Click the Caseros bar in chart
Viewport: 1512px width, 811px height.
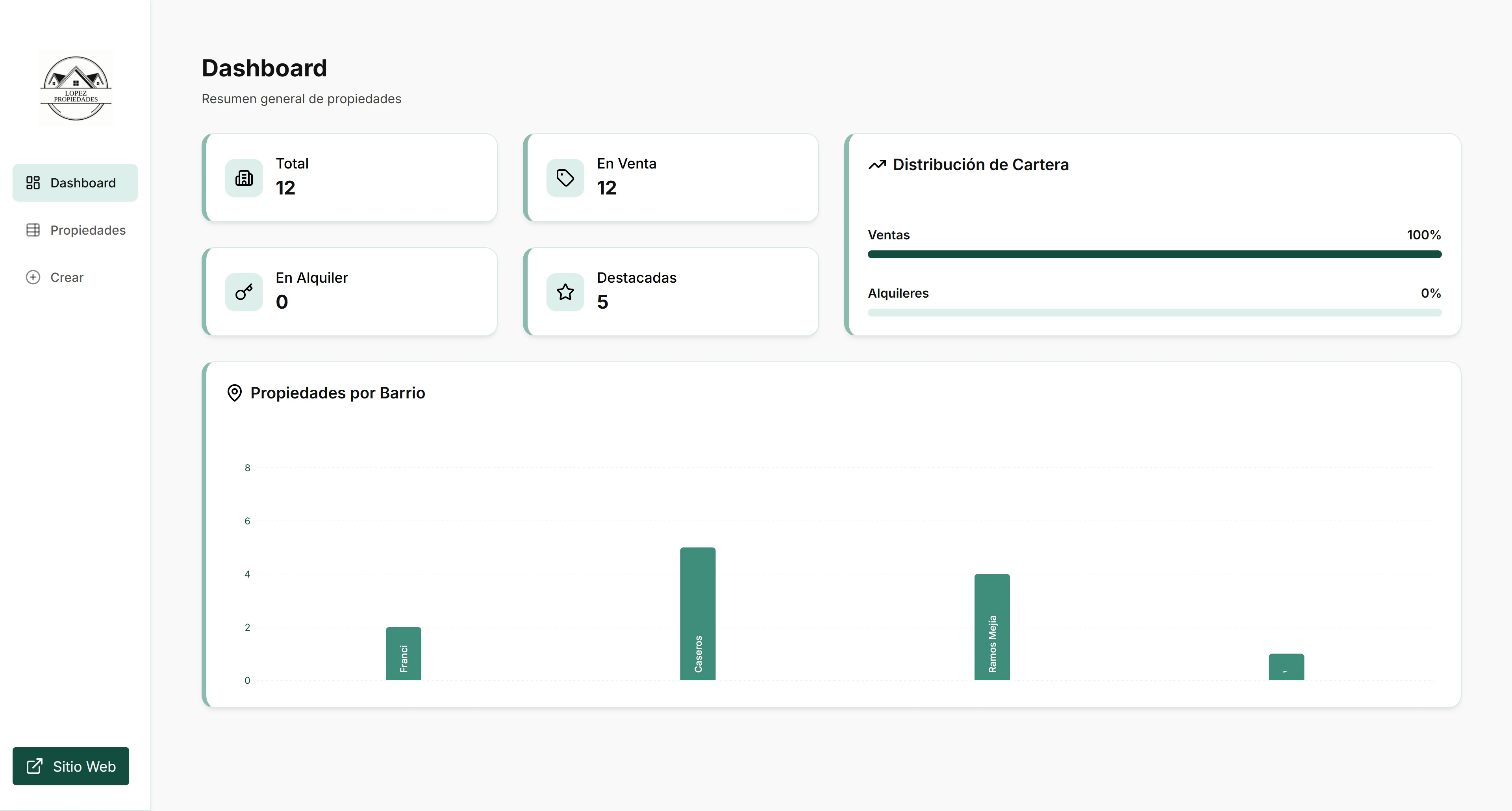[698, 614]
